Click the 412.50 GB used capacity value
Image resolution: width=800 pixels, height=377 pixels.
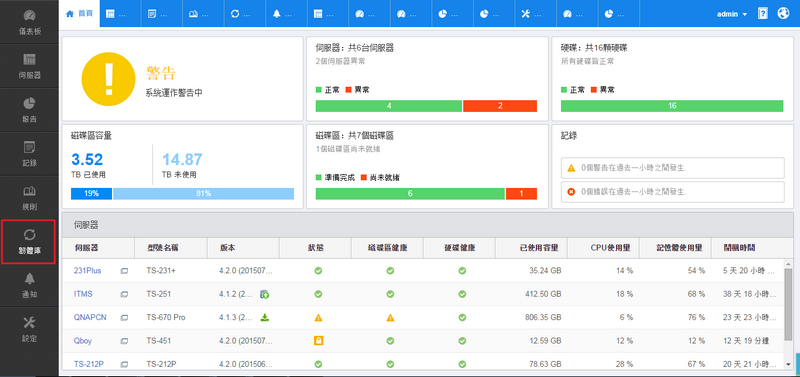[542, 294]
